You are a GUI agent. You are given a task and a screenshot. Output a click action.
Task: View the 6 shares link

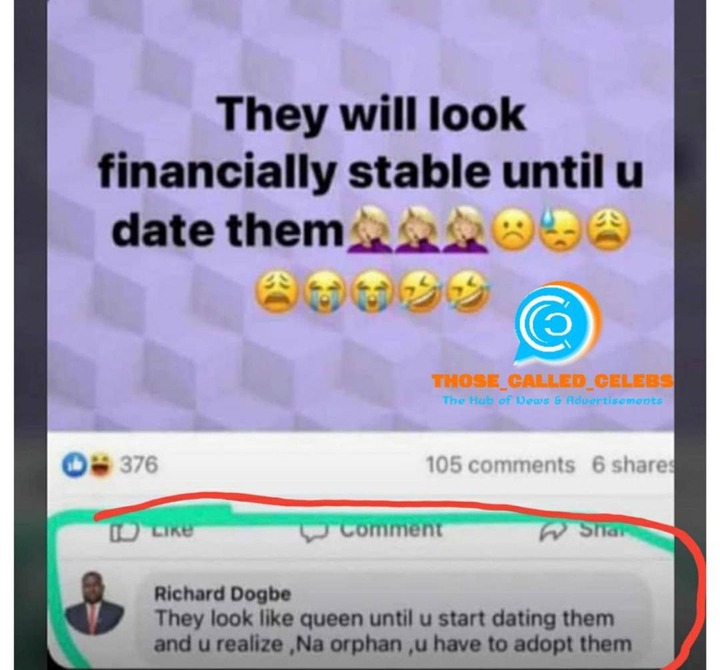[x=633, y=465]
